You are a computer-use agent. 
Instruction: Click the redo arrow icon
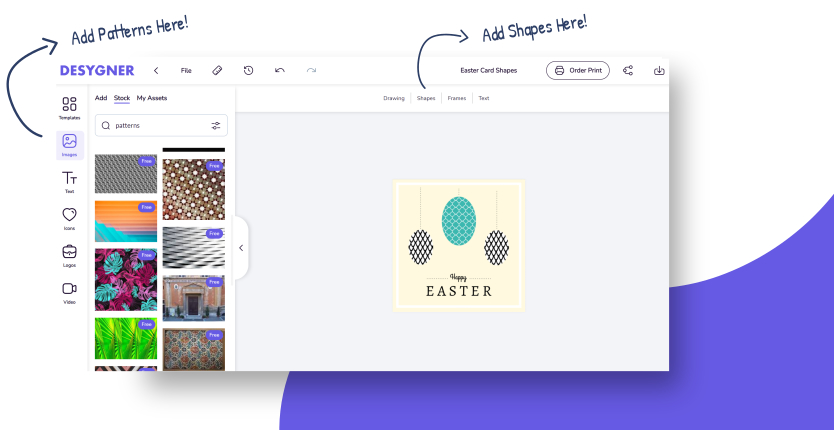311,71
